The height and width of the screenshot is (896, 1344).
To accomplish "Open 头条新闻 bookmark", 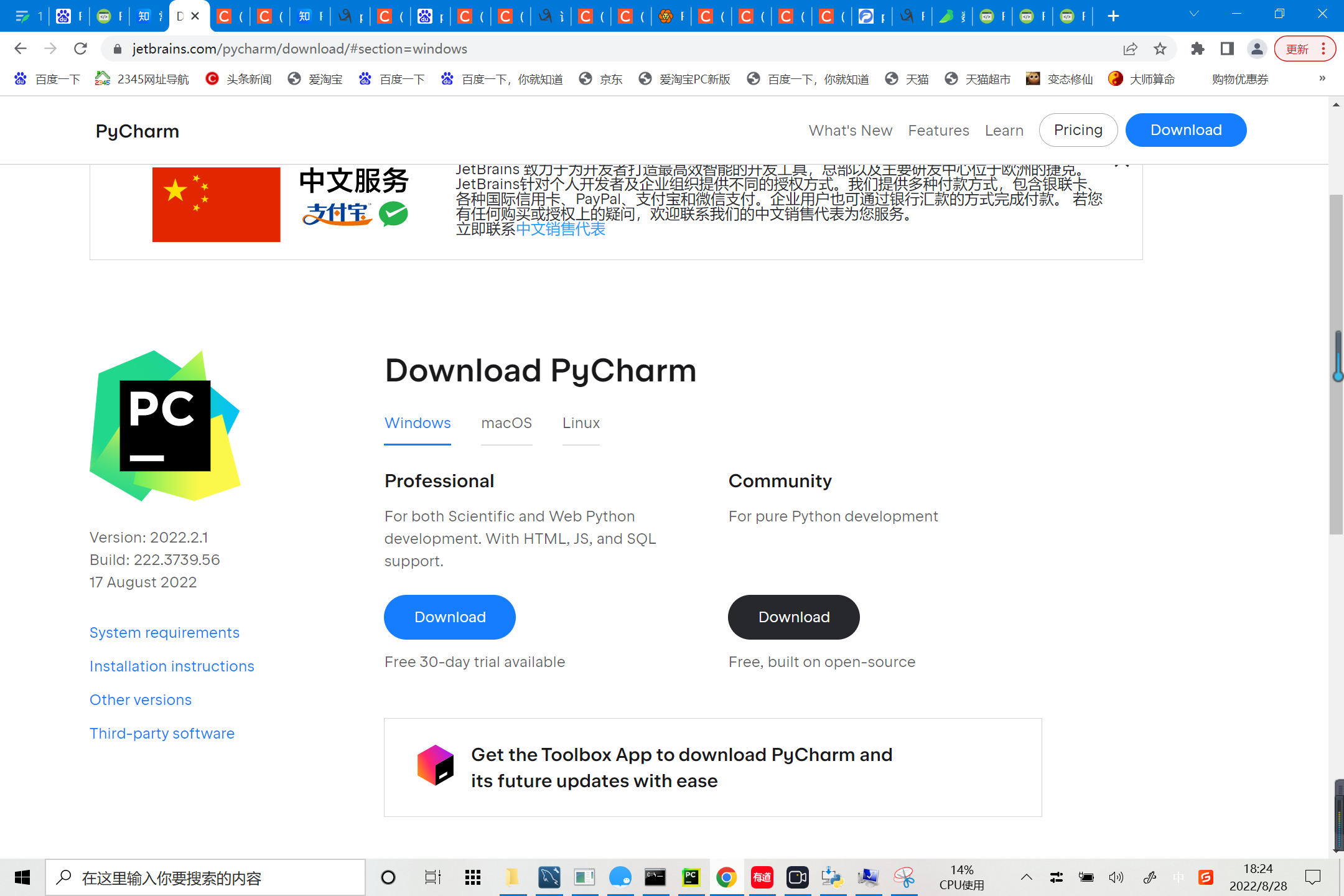I will click(239, 79).
